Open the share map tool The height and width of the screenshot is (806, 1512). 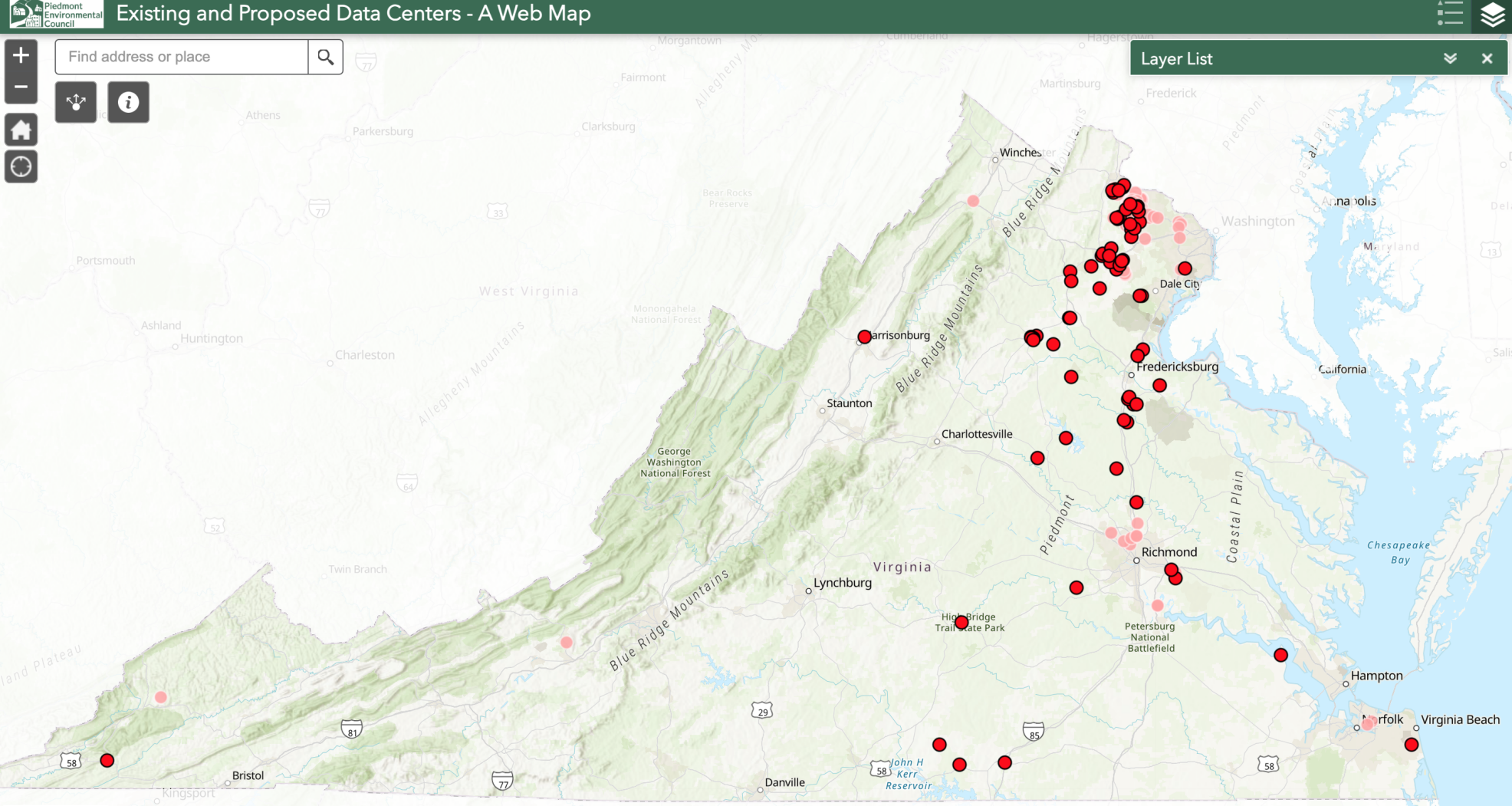[75, 101]
